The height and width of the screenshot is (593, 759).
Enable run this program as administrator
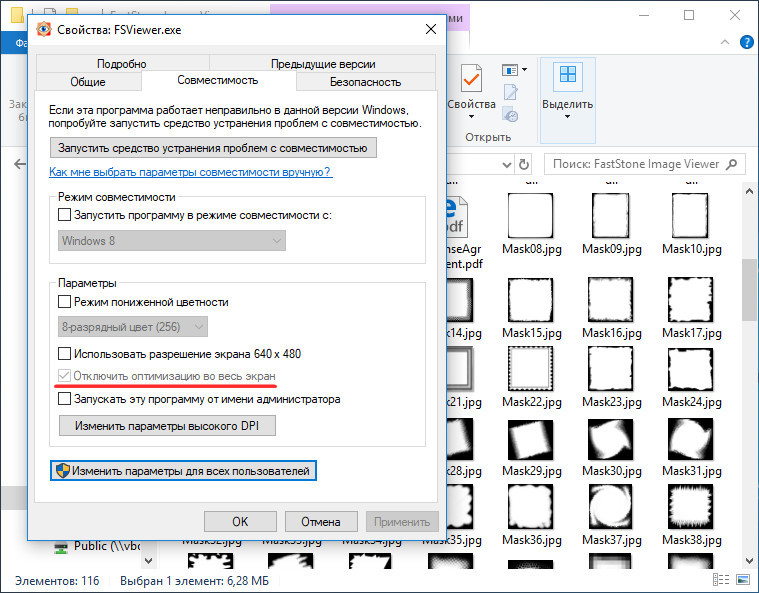pyautogui.click(x=64, y=399)
